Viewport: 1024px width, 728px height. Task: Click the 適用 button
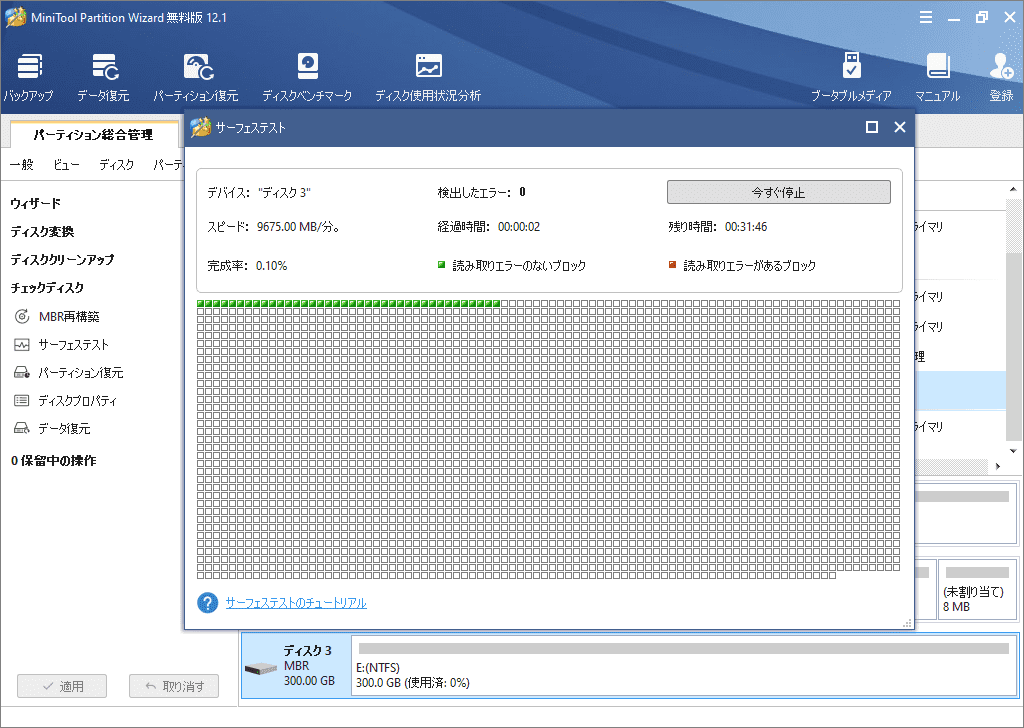[x=61, y=685]
